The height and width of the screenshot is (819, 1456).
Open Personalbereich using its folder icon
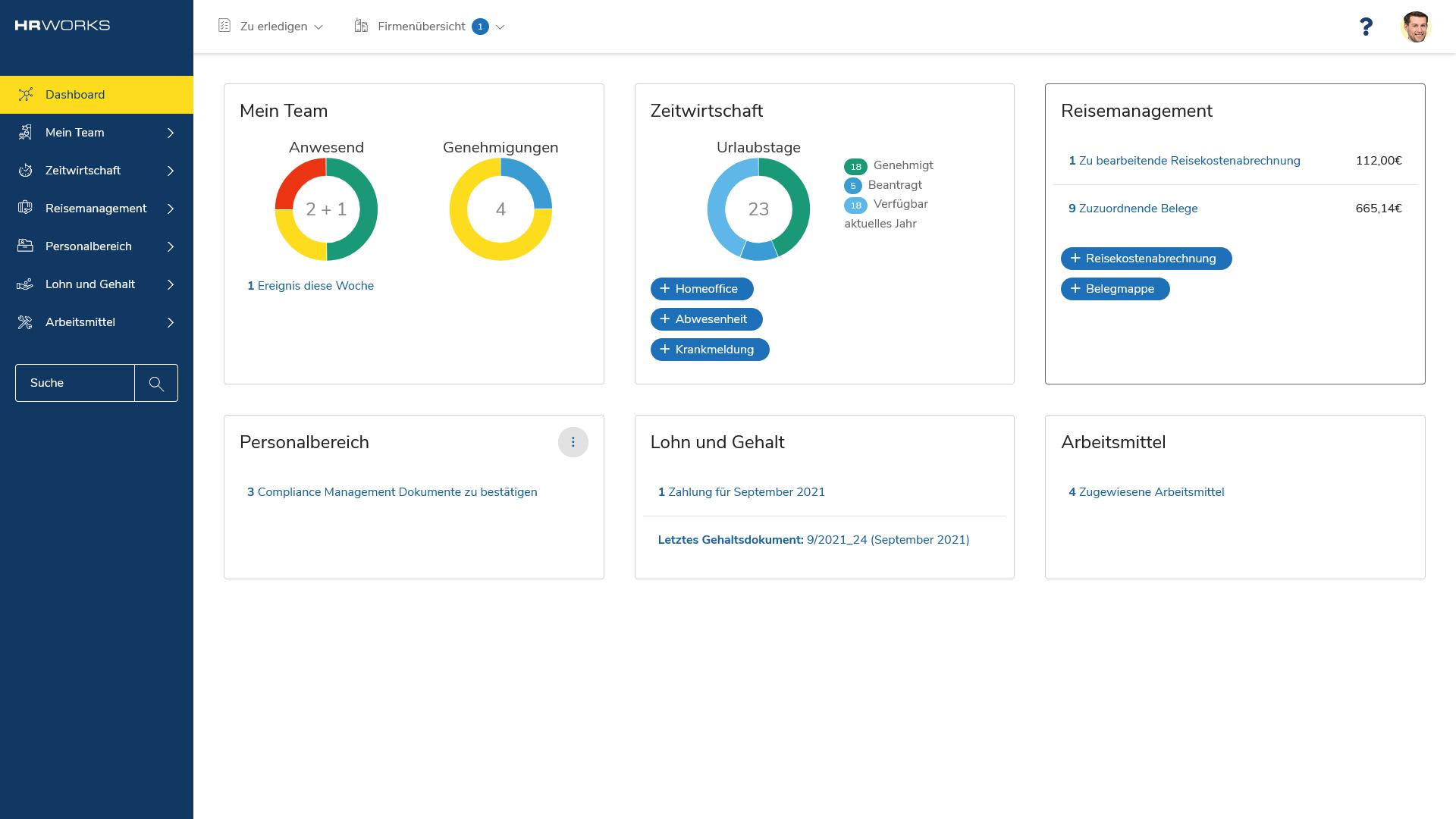[24, 246]
